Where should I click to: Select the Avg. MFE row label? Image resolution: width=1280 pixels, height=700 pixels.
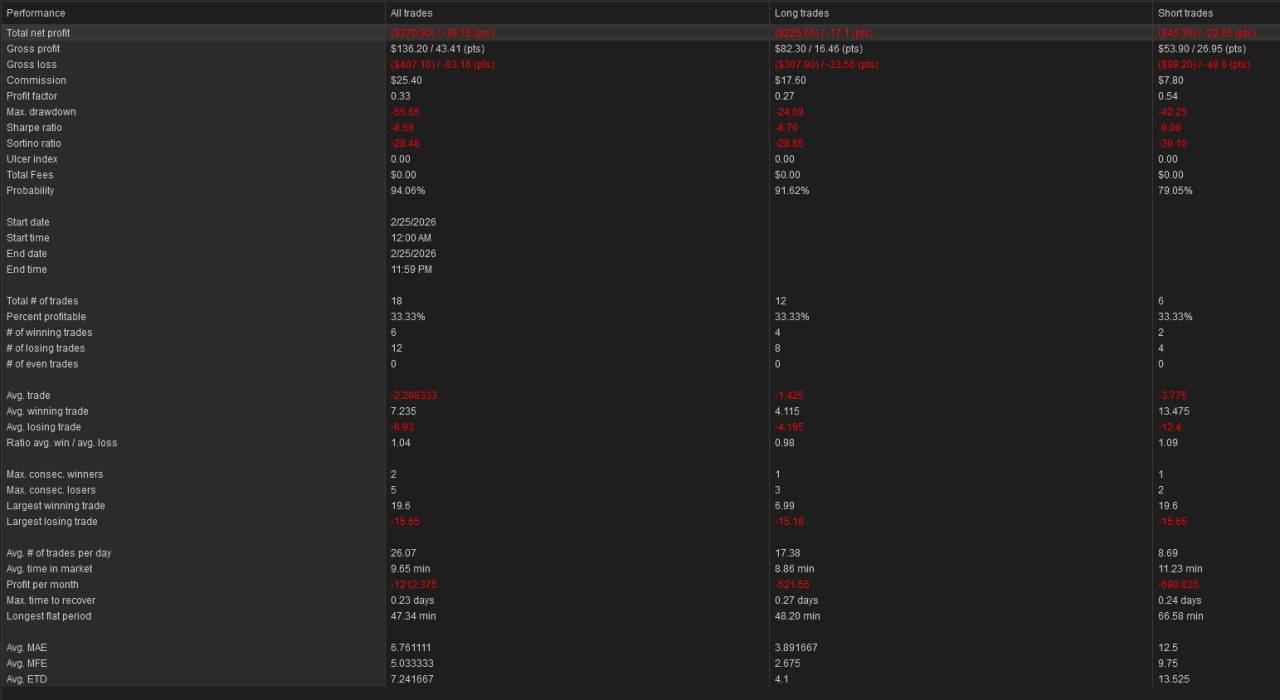coord(27,664)
